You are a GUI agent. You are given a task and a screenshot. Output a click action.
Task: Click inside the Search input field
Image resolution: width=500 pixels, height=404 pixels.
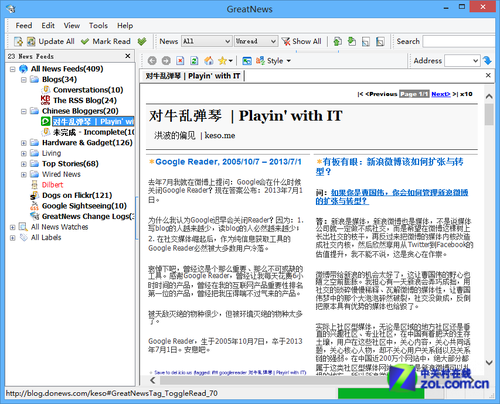[459, 41]
